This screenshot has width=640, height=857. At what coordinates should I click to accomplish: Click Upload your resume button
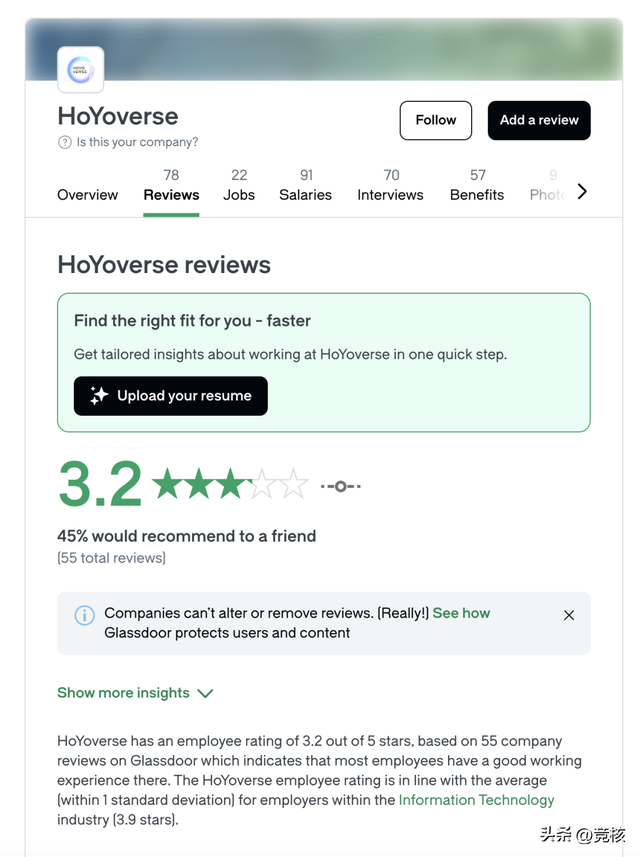coord(171,396)
